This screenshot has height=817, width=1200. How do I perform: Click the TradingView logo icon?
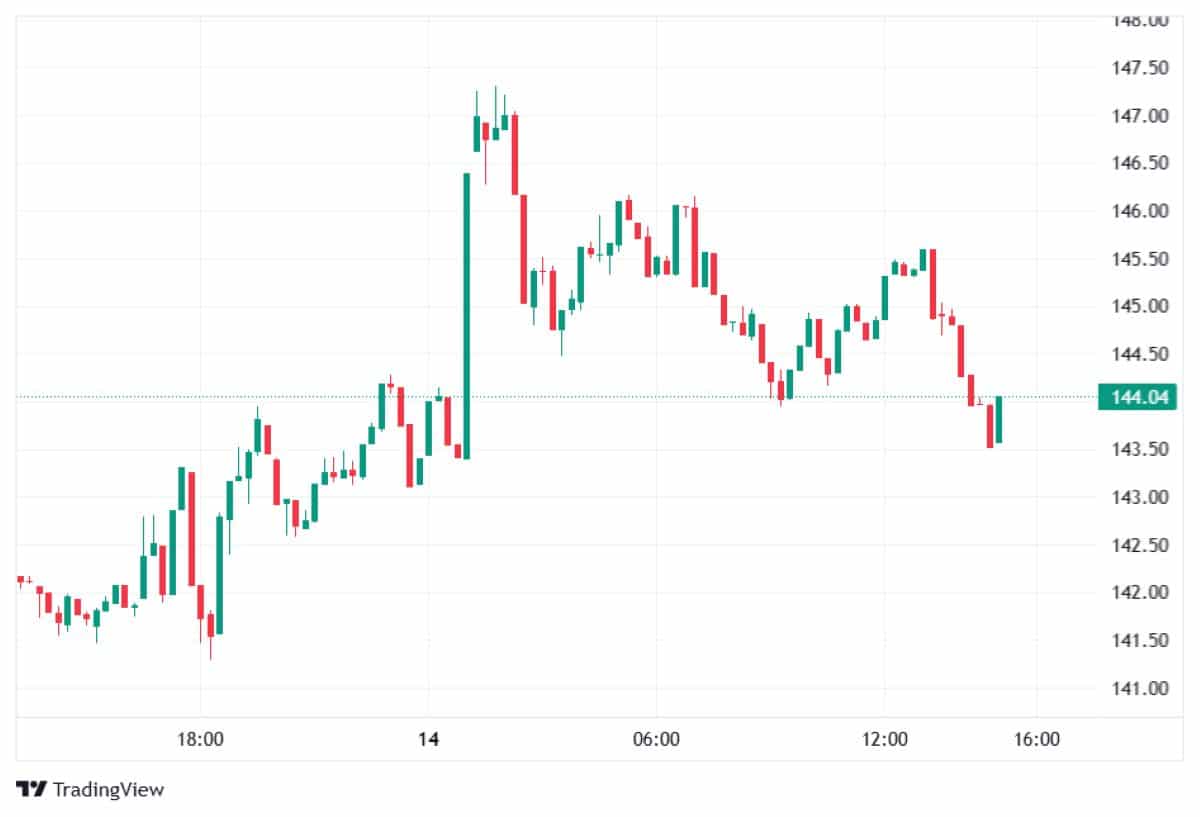[31, 789]
